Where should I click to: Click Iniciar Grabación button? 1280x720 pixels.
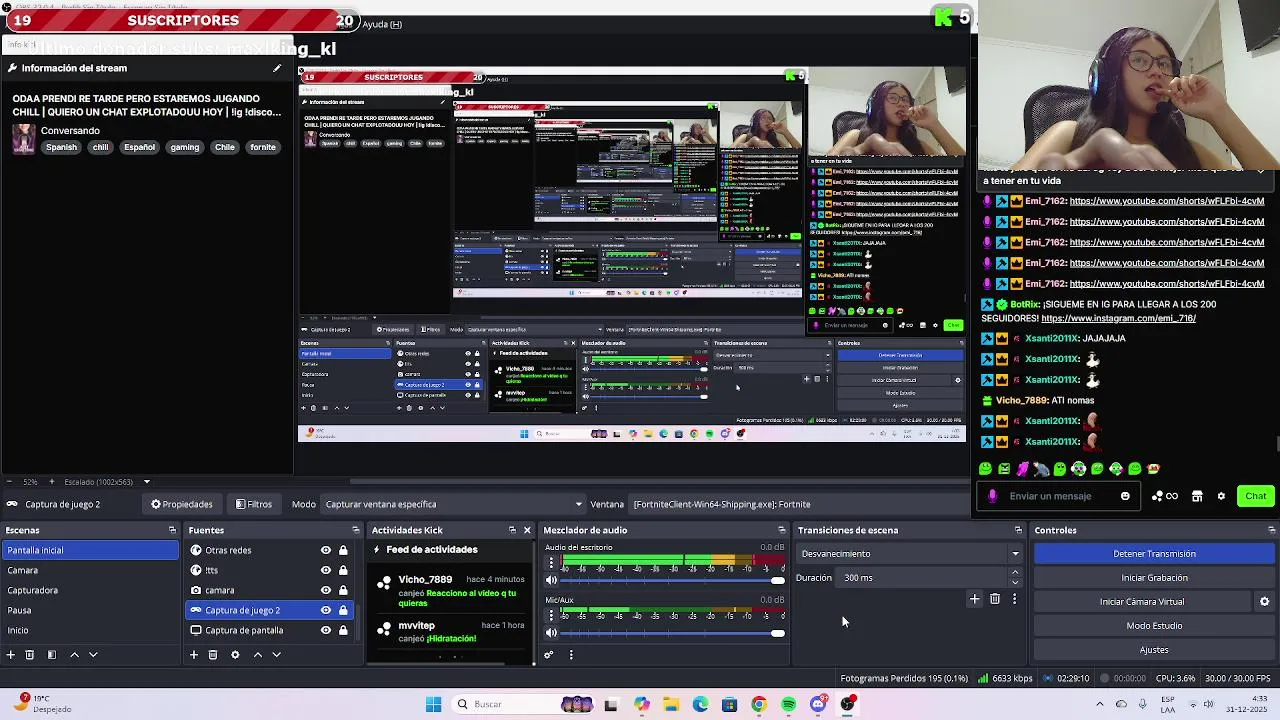click(1154, 578)
